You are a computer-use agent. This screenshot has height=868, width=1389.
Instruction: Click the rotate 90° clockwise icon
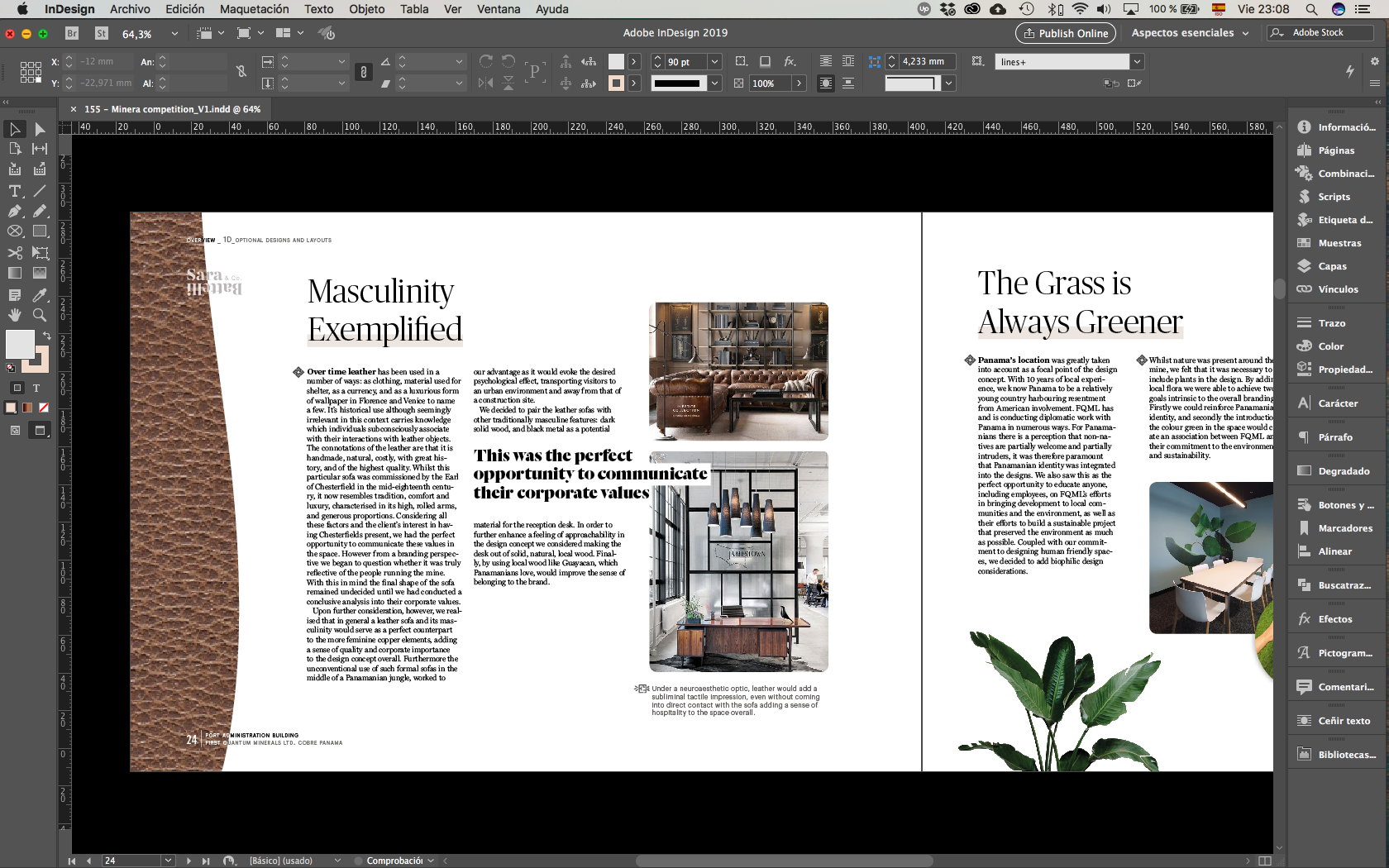point(485,61)
